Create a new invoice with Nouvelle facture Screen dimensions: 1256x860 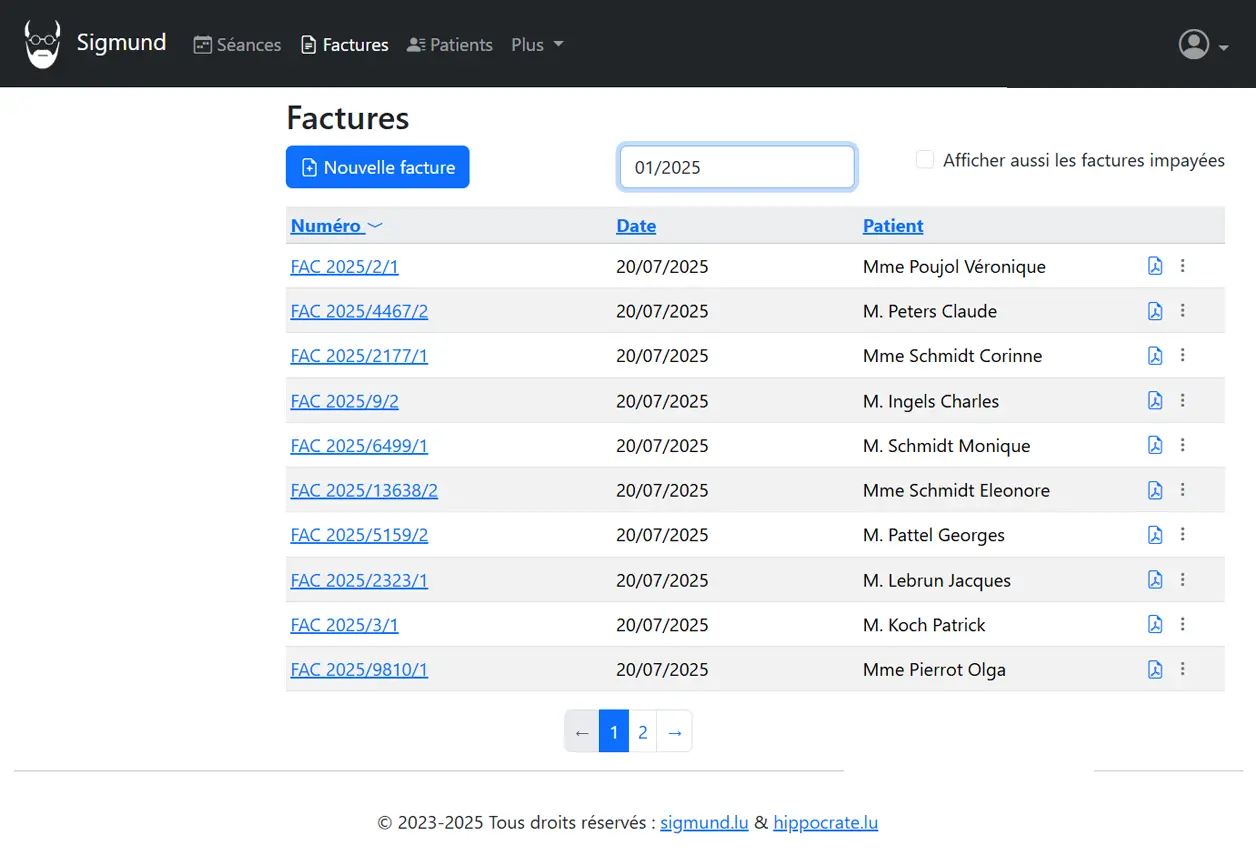pos(377,167)
